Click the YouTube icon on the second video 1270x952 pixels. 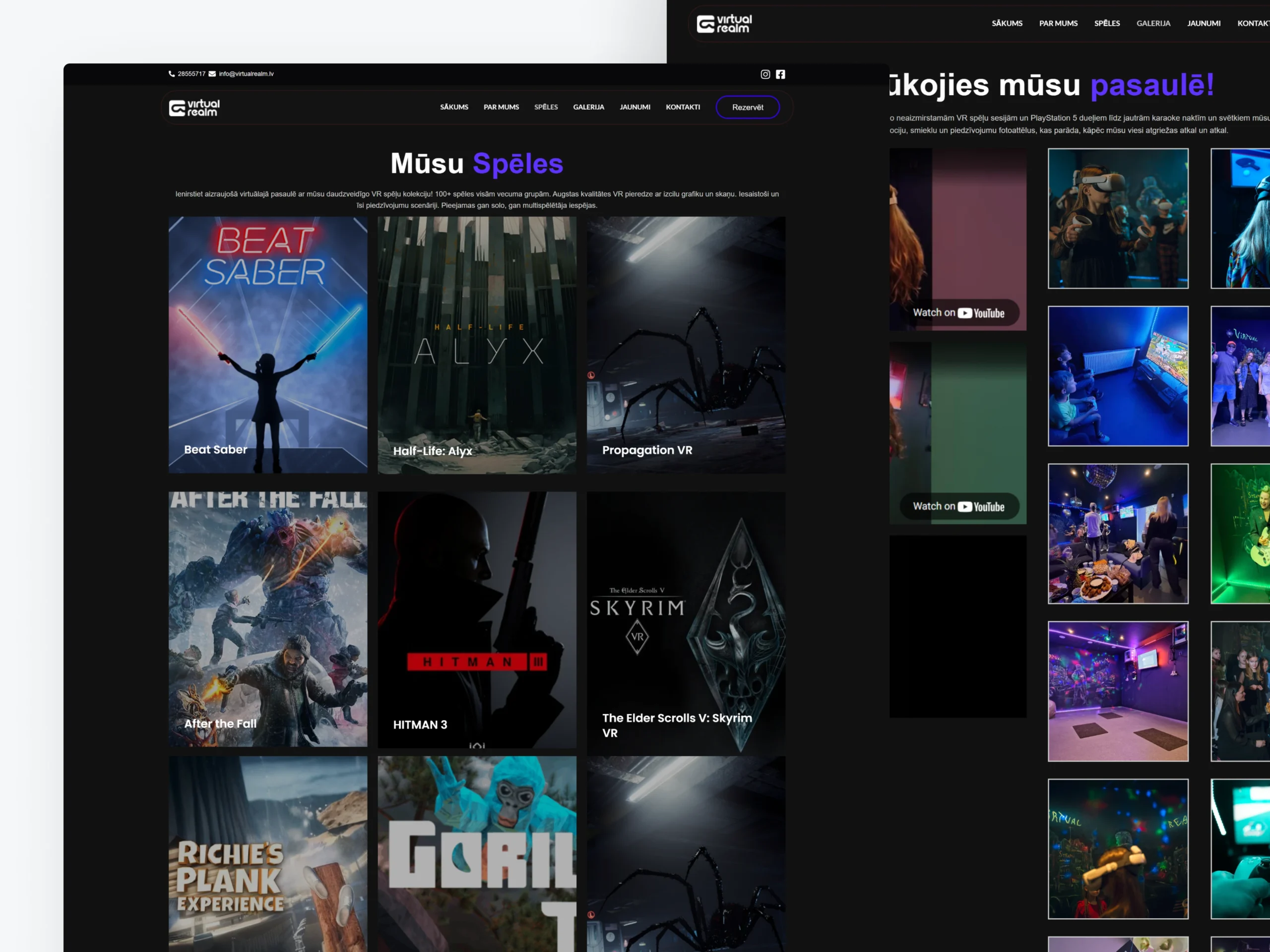click(964, 506)
